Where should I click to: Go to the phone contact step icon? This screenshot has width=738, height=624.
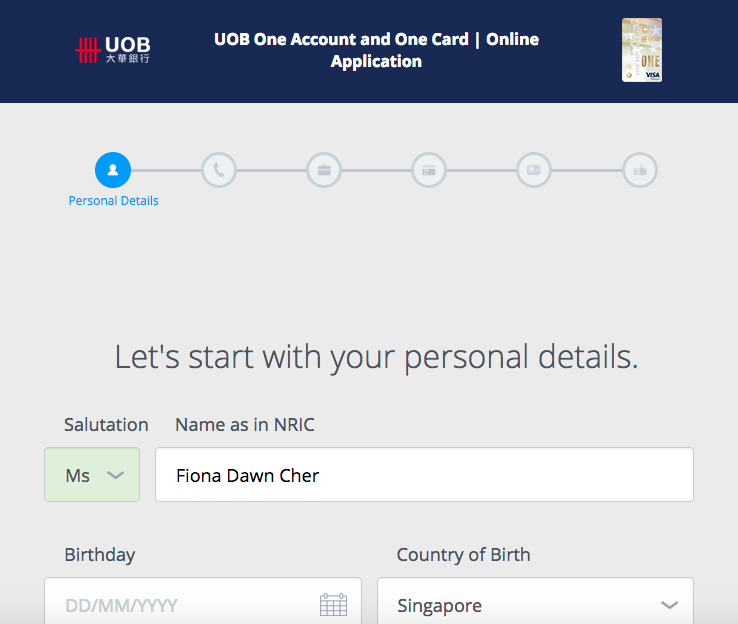click(x=218, y=170)
